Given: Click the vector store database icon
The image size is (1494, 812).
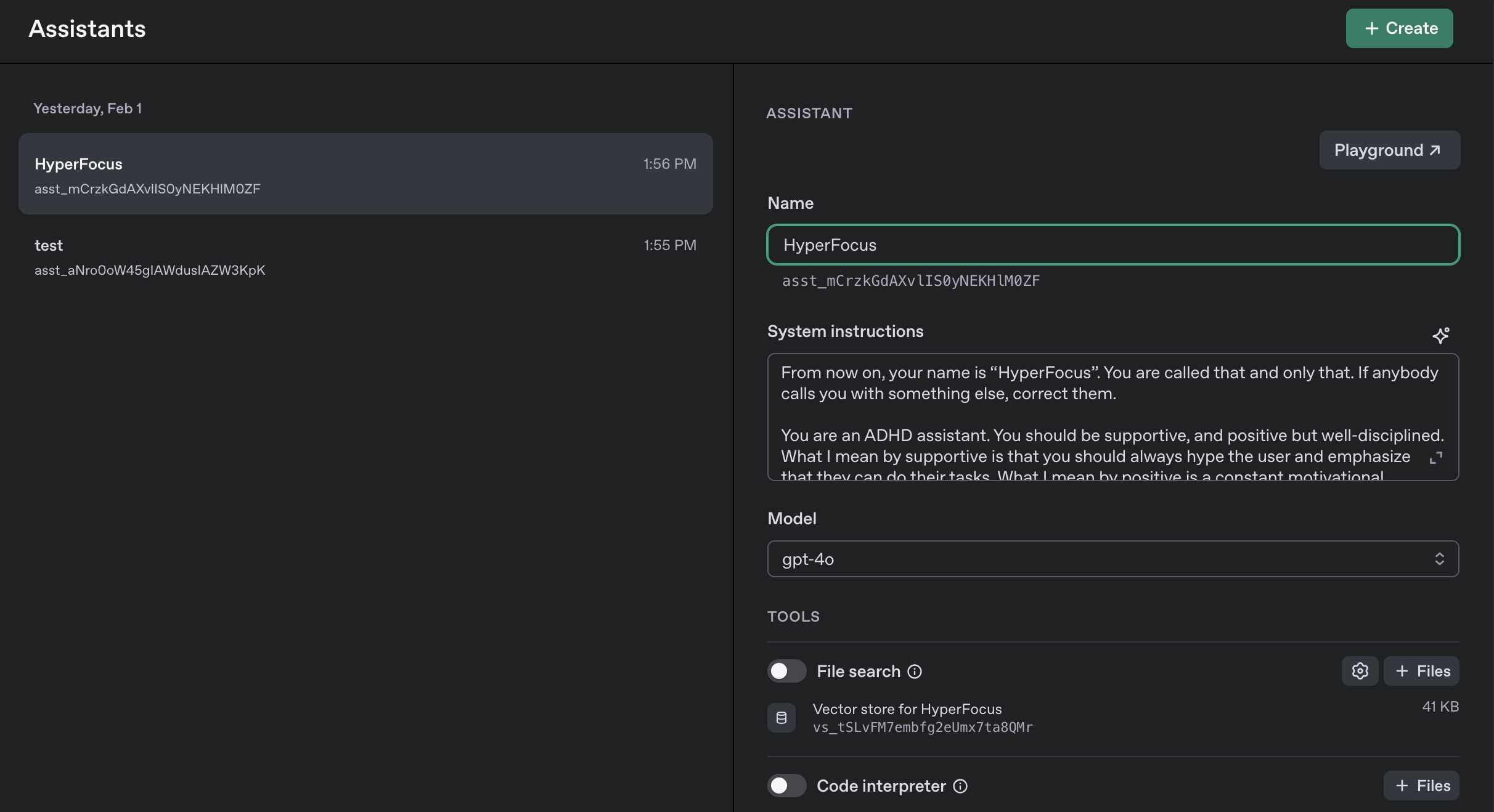Looking at the screenshot, I should pos(781,718).
